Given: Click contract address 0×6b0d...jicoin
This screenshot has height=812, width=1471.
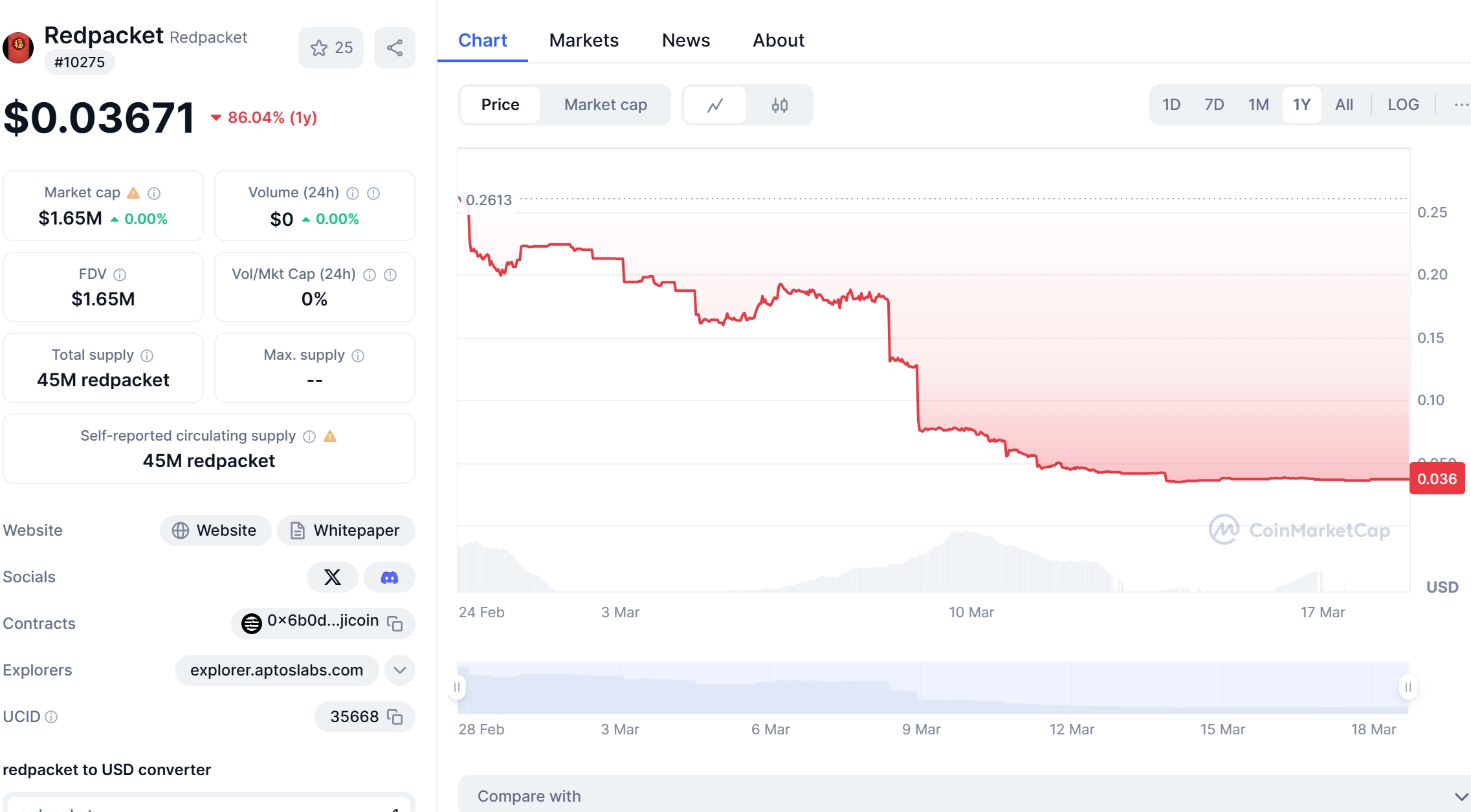Looking at the screenshot, I should 323,621.
